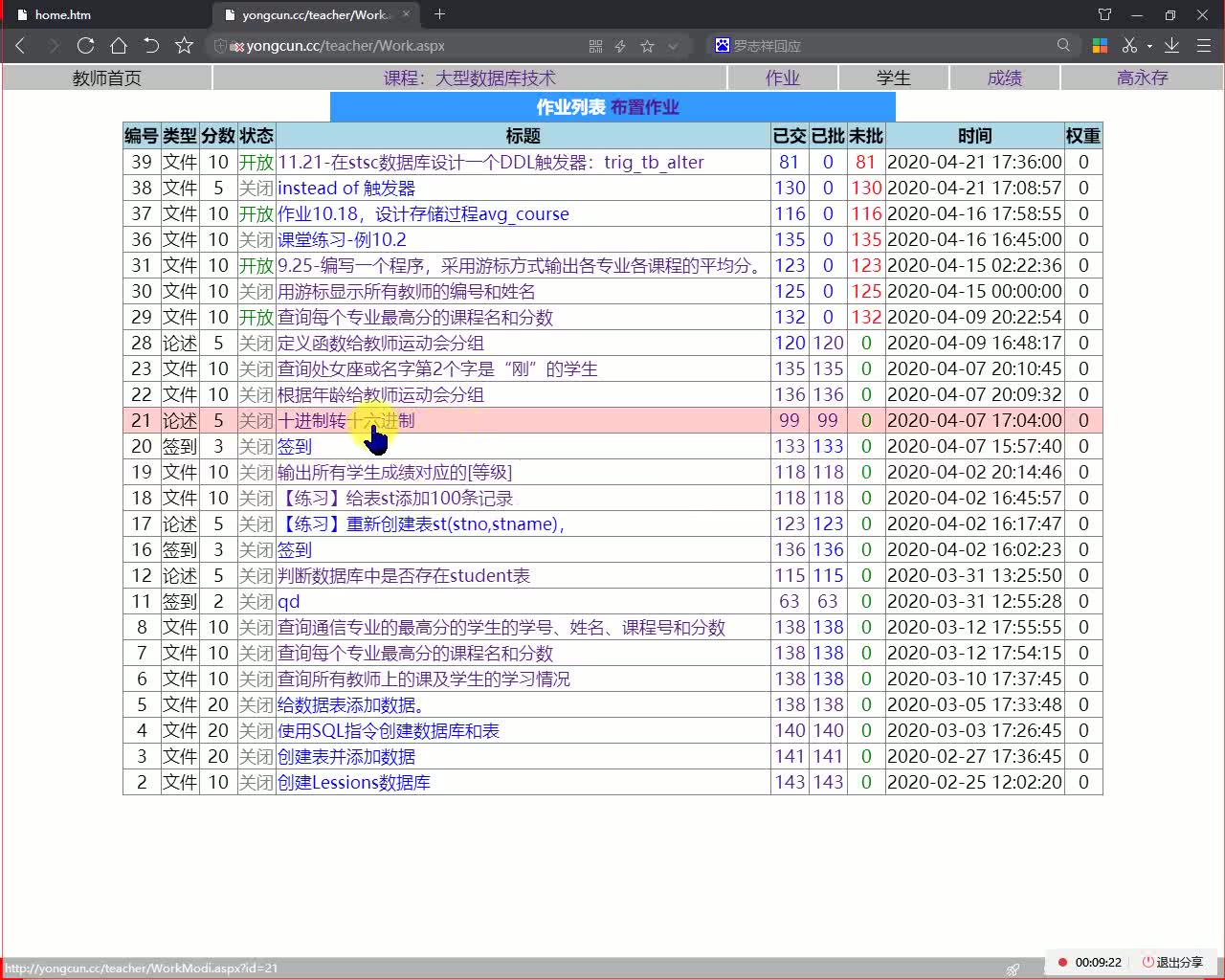Image resolution: width=1225 pixels, height=980 pixels.
Task: Open the browser hamburger menu
Action: coord(1203,45)
